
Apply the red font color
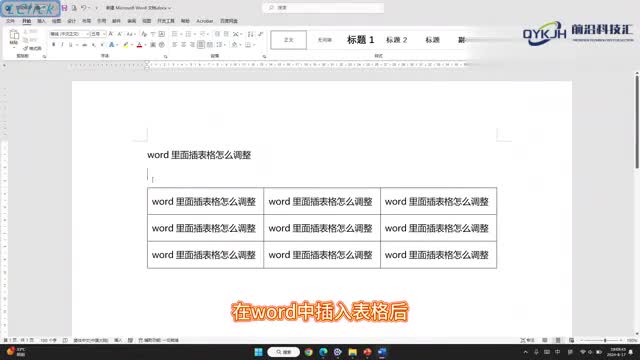point(139,44)
